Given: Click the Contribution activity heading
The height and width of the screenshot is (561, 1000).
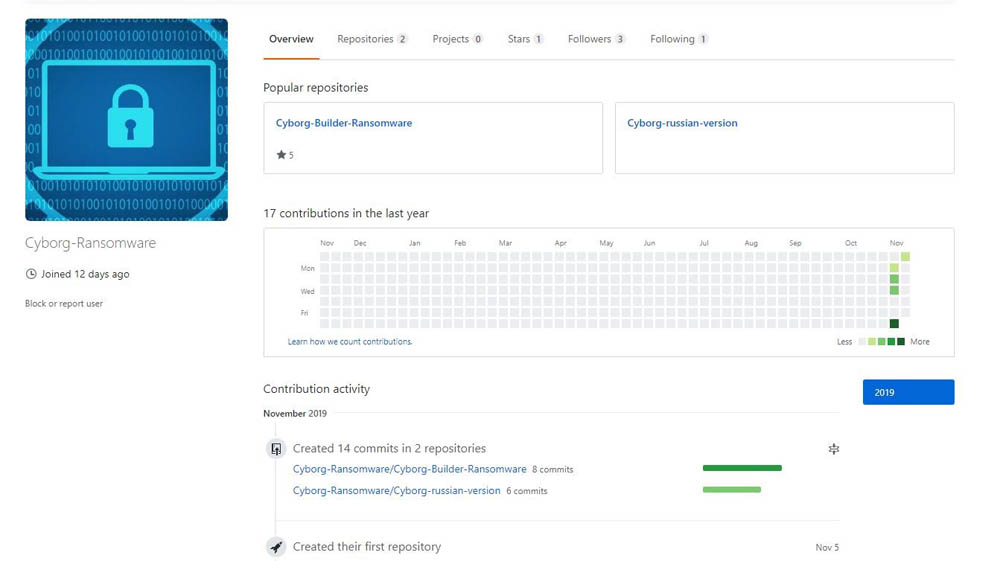Looking at the screenshot, I should point(316,389).
